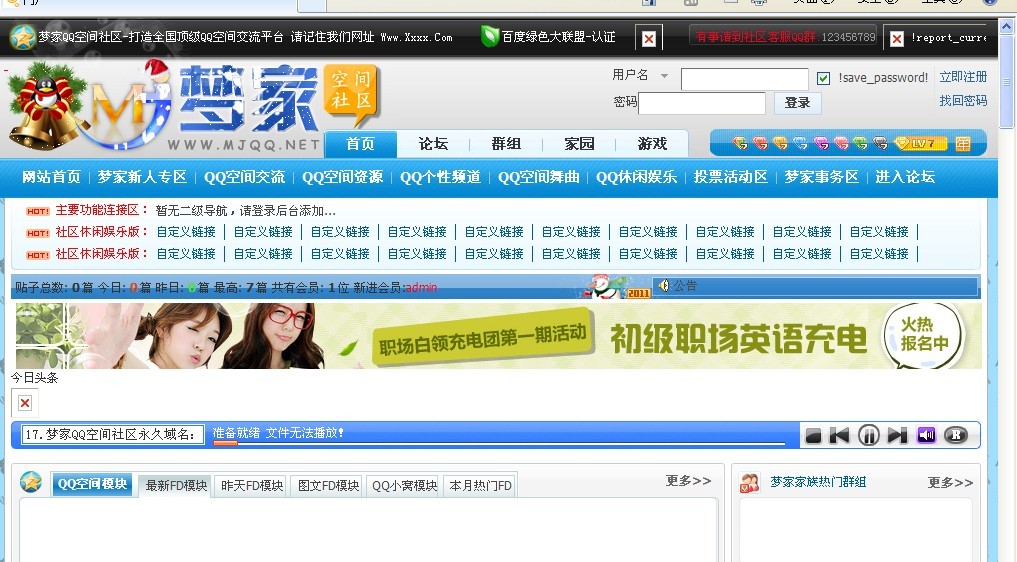Toggle the !save_password! checkbox
This screenshot has width=1017, height=562.
[x=823, y=79]
